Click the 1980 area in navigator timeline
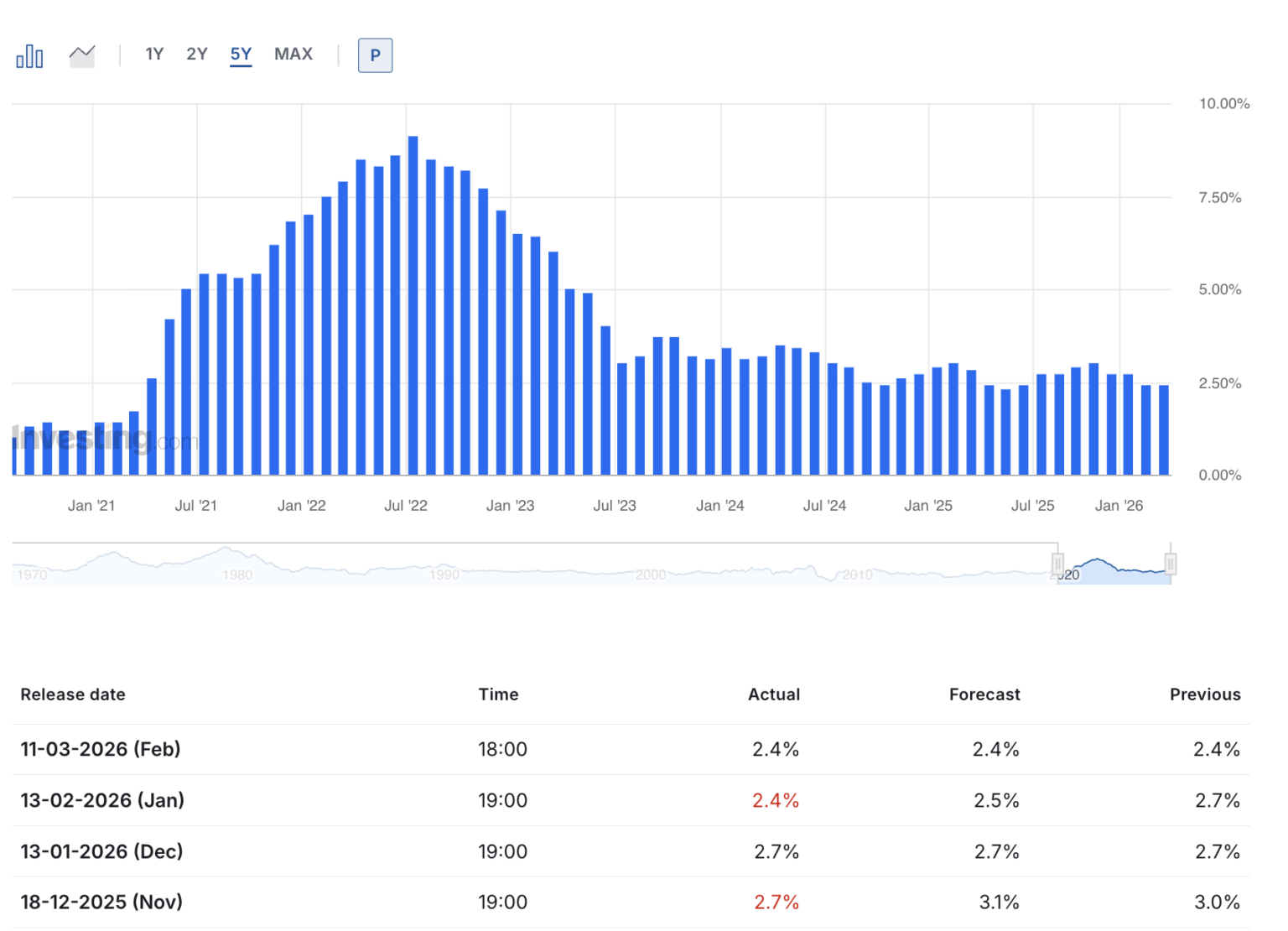 [237, 575]
